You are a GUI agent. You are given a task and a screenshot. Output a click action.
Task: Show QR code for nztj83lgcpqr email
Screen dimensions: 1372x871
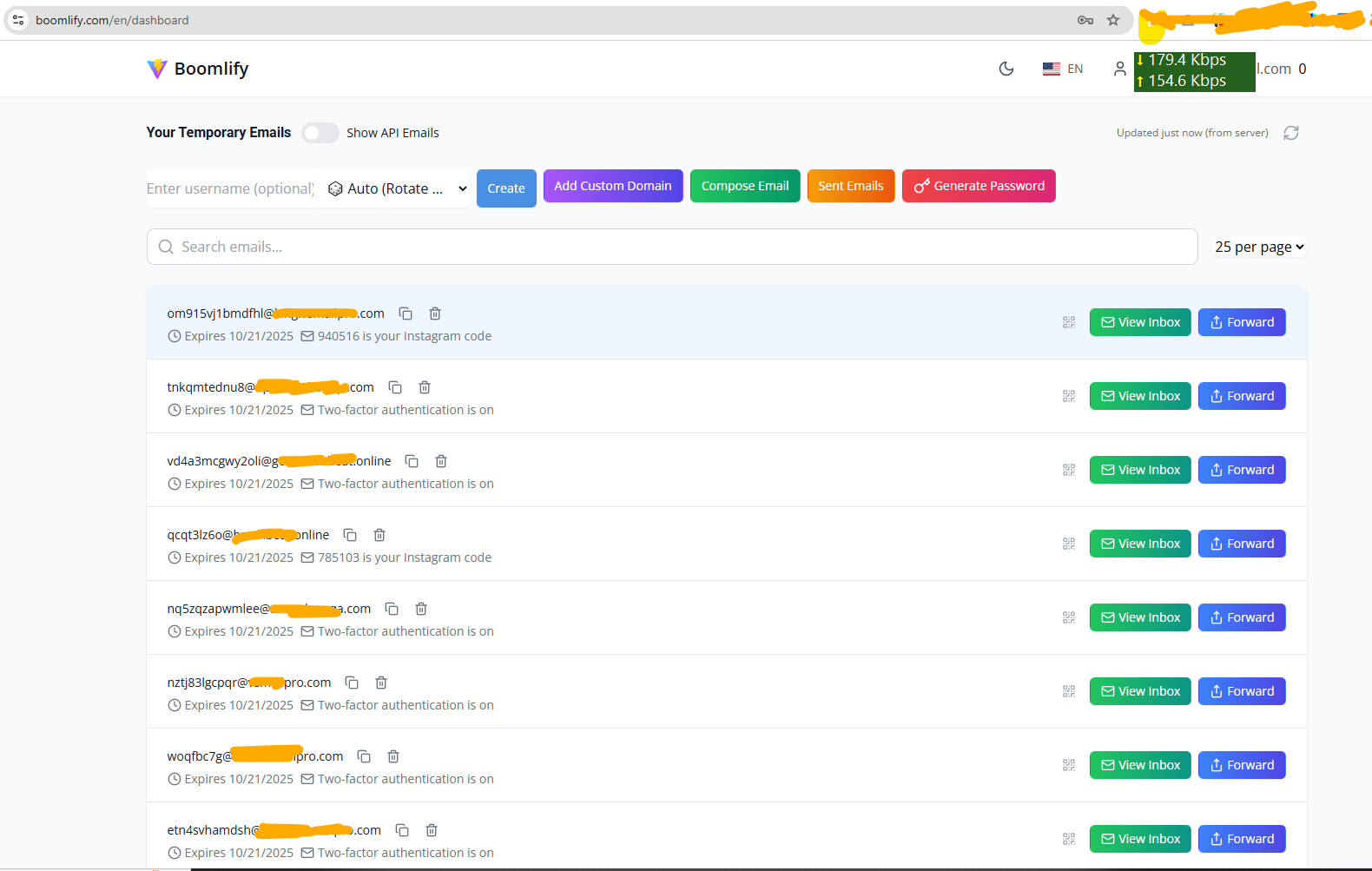[x=1069, y=691]
